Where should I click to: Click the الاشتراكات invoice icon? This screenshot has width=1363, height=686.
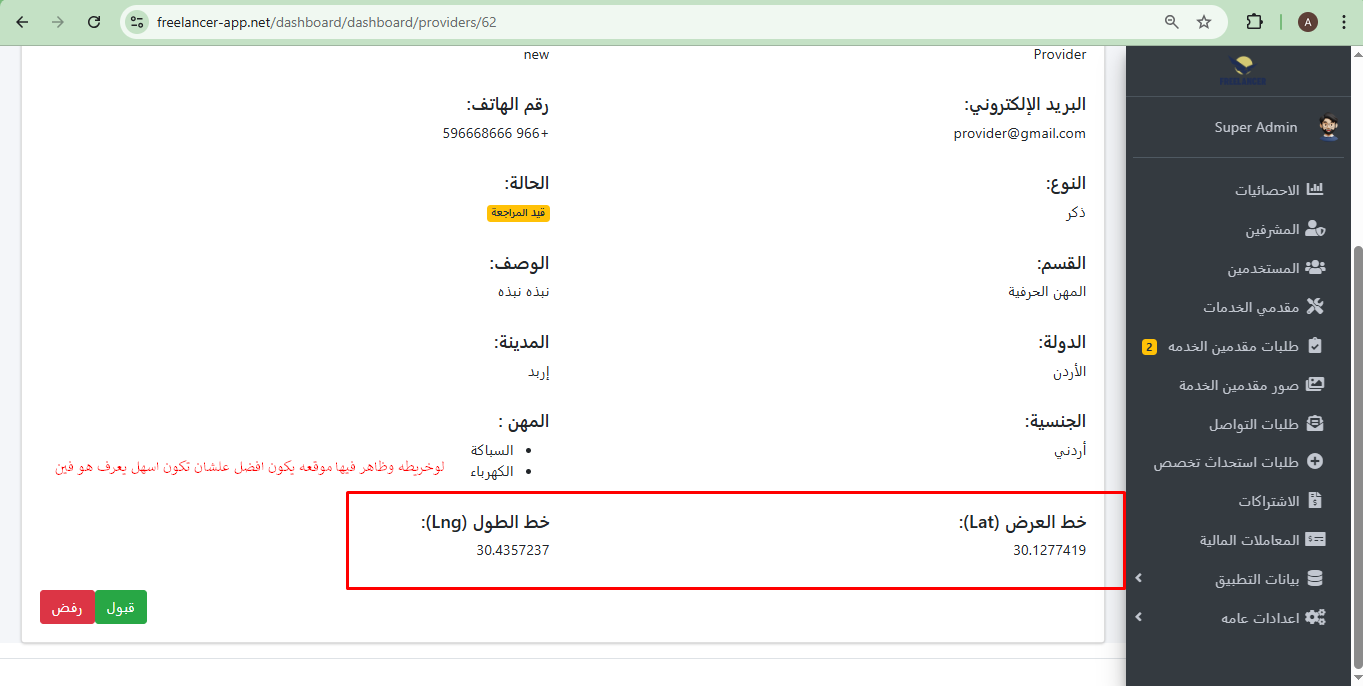pos(1315,501)
